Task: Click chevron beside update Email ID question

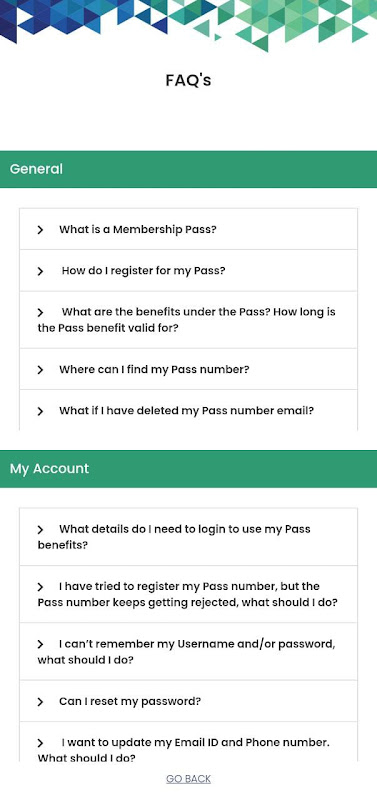Action: tap(40, 743)
